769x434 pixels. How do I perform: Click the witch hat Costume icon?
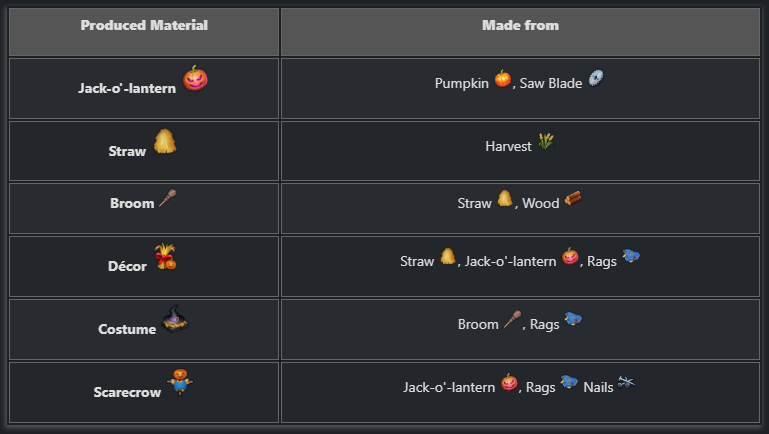click(x=175, y=320)
